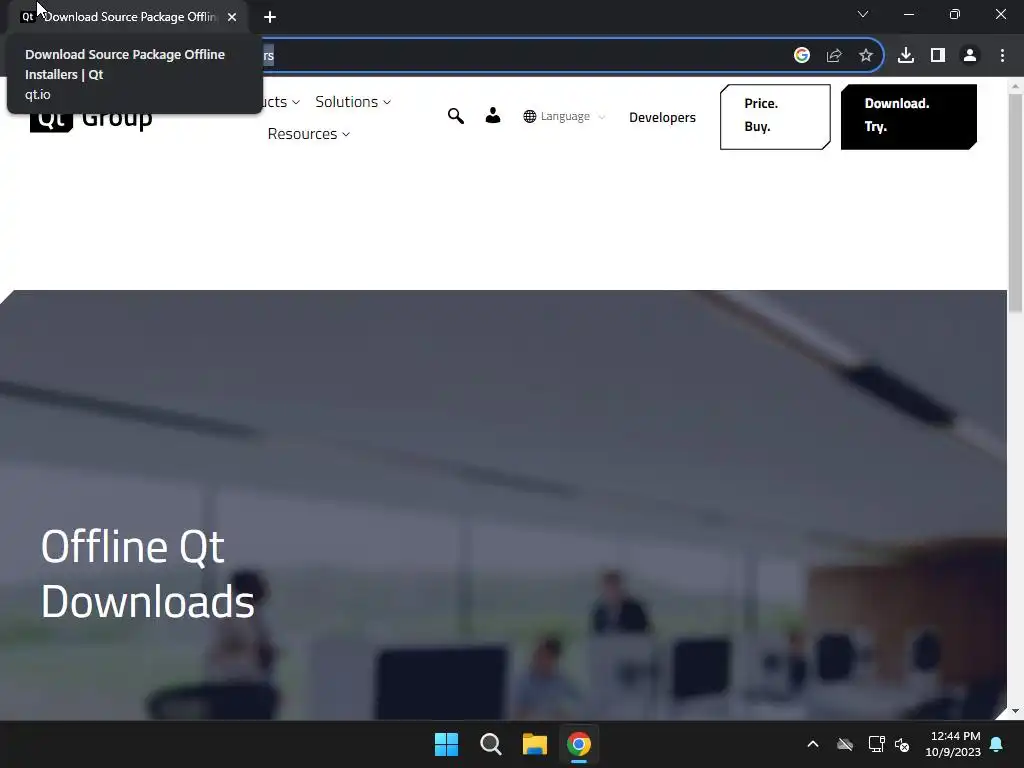Click the scrollbar down arrow
Screen dimensions: 1024x768
[1015, 711]
